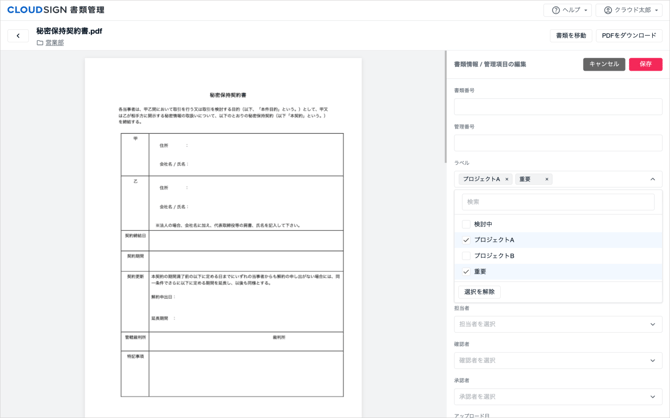670x418 pixels.
Task: Click the 管理番号 input field
Action: tap(558, 143)
